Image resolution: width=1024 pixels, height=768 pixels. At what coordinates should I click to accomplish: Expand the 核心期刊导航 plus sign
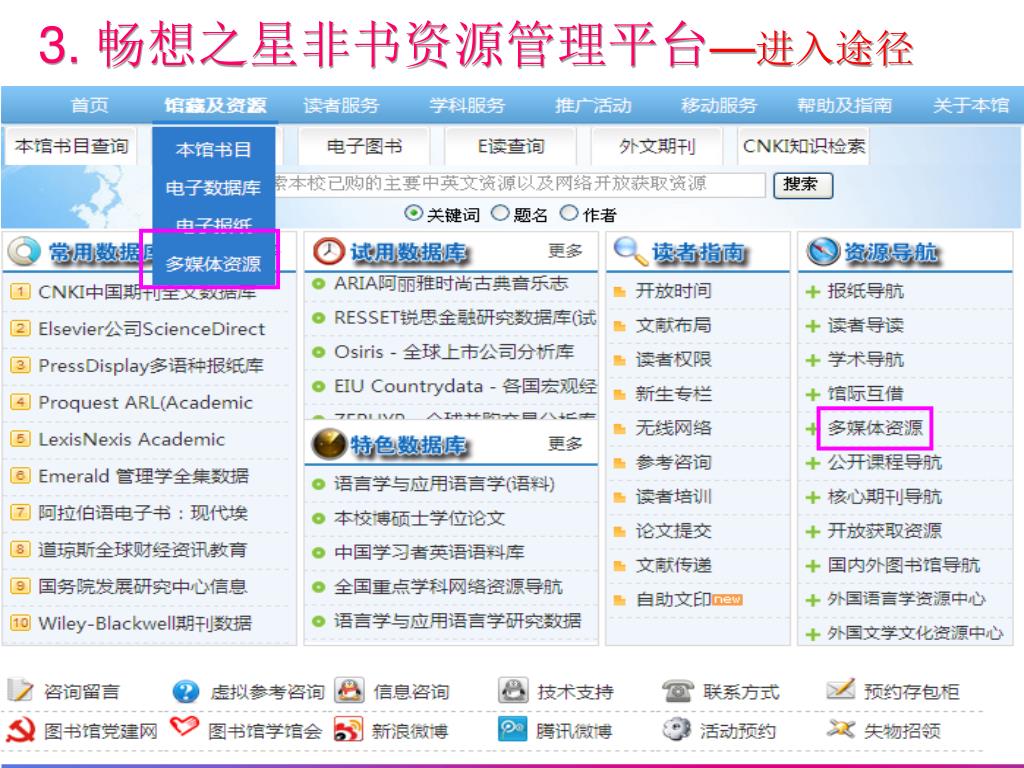(x=813, y=498)
